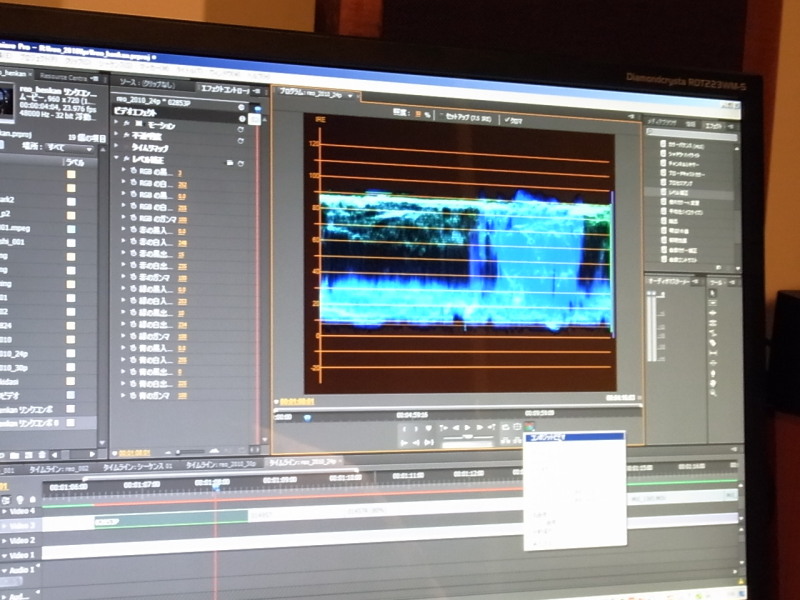Open the タイムライン: reo_2010_30p tab
Image resolution: width=800 pixels, height=600 pixels.
point(221,465)
